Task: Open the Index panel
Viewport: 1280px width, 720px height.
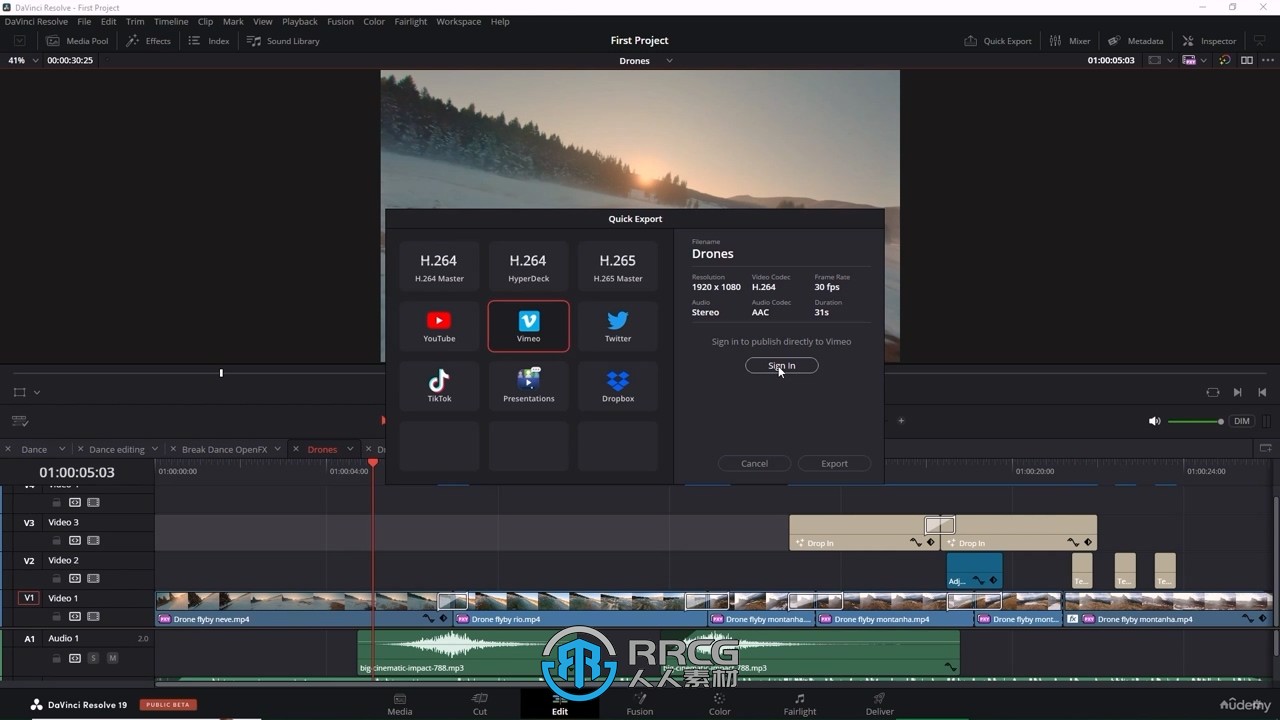Action: point(209,41)
